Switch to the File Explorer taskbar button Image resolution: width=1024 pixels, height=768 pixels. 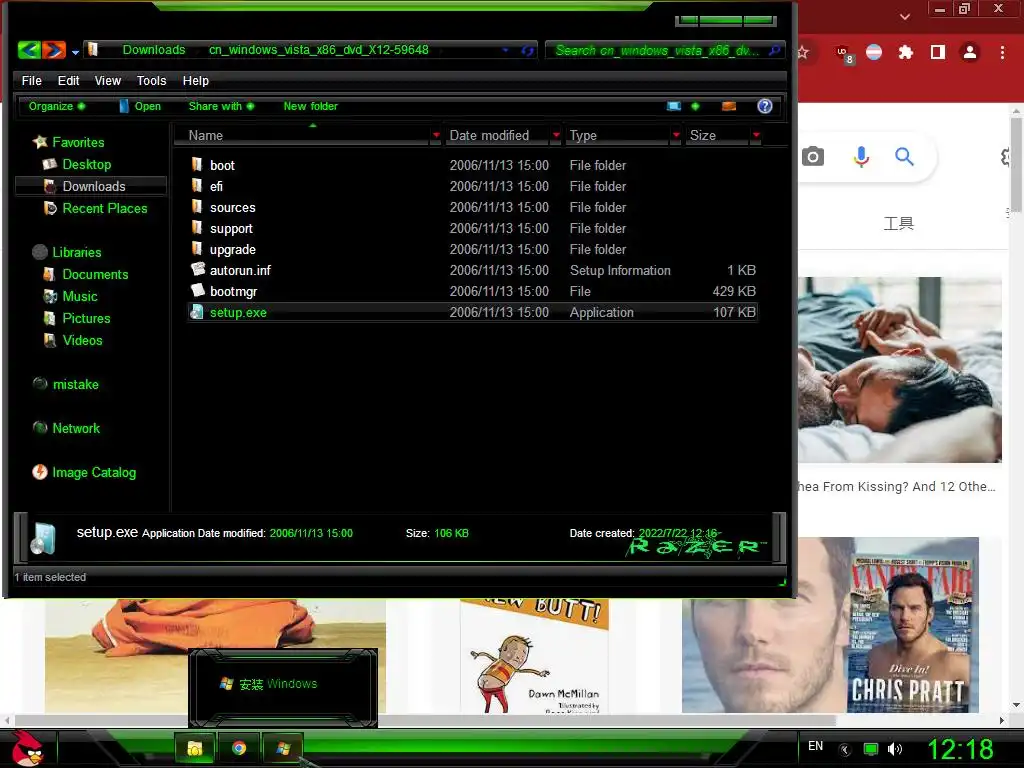tap(194, 748)
